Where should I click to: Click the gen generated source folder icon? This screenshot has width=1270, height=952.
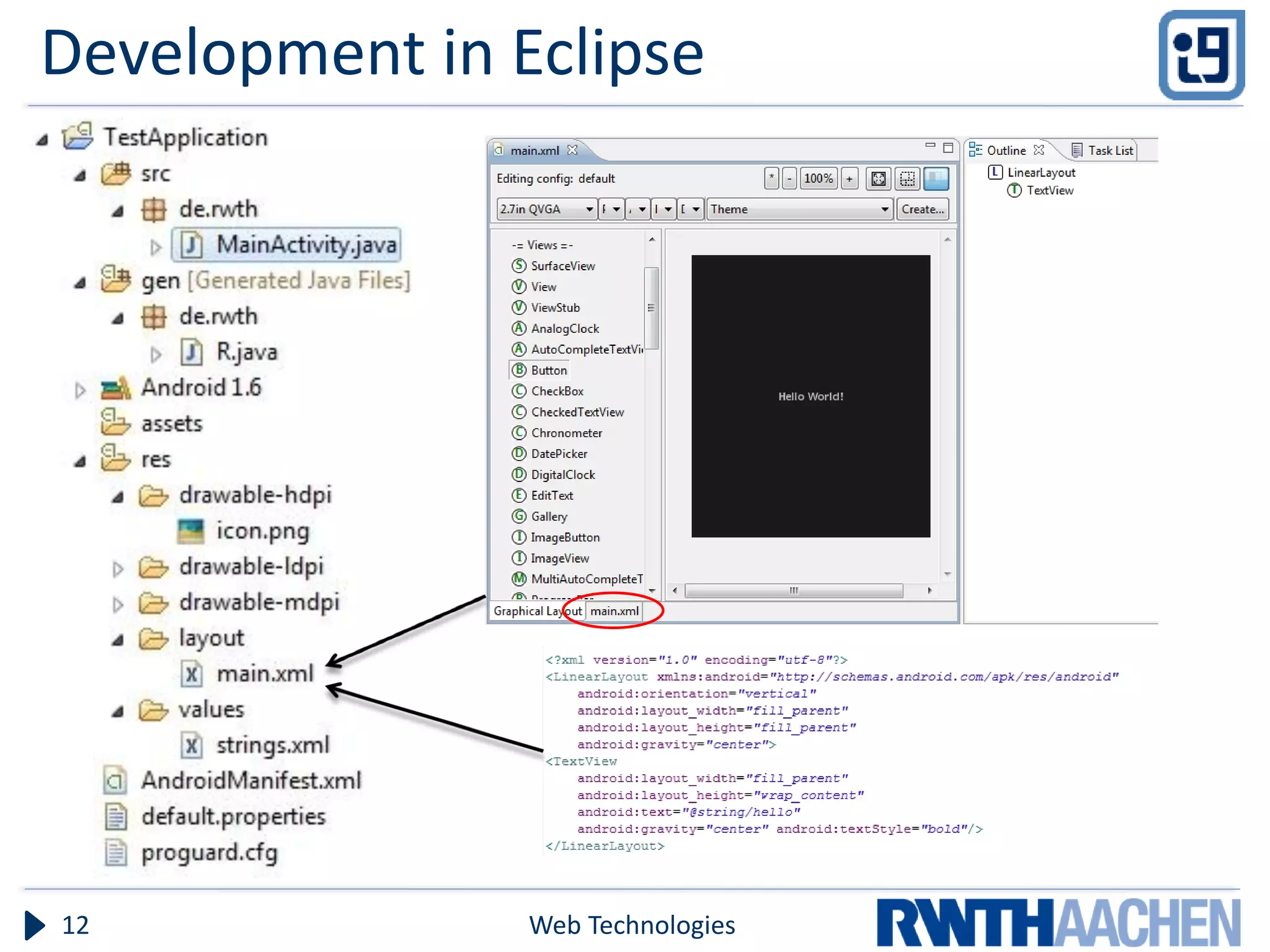coord(115,279)
